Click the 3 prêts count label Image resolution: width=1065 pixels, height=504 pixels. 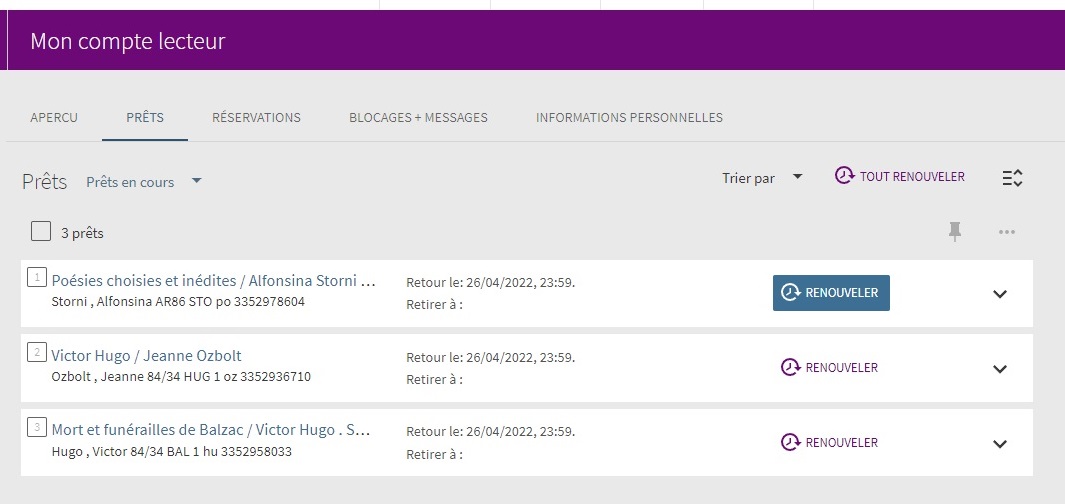[x=82, y=233]
